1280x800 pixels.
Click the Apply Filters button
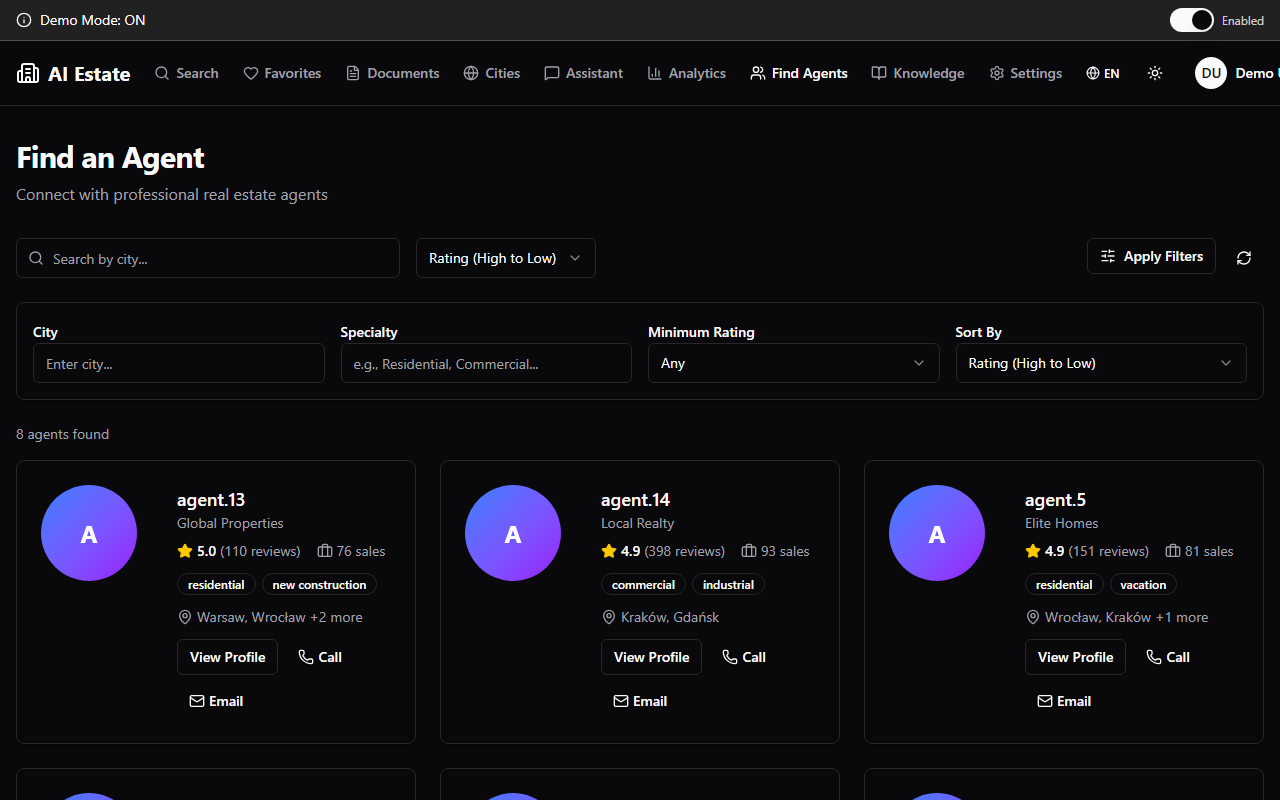coord(1152,256)
